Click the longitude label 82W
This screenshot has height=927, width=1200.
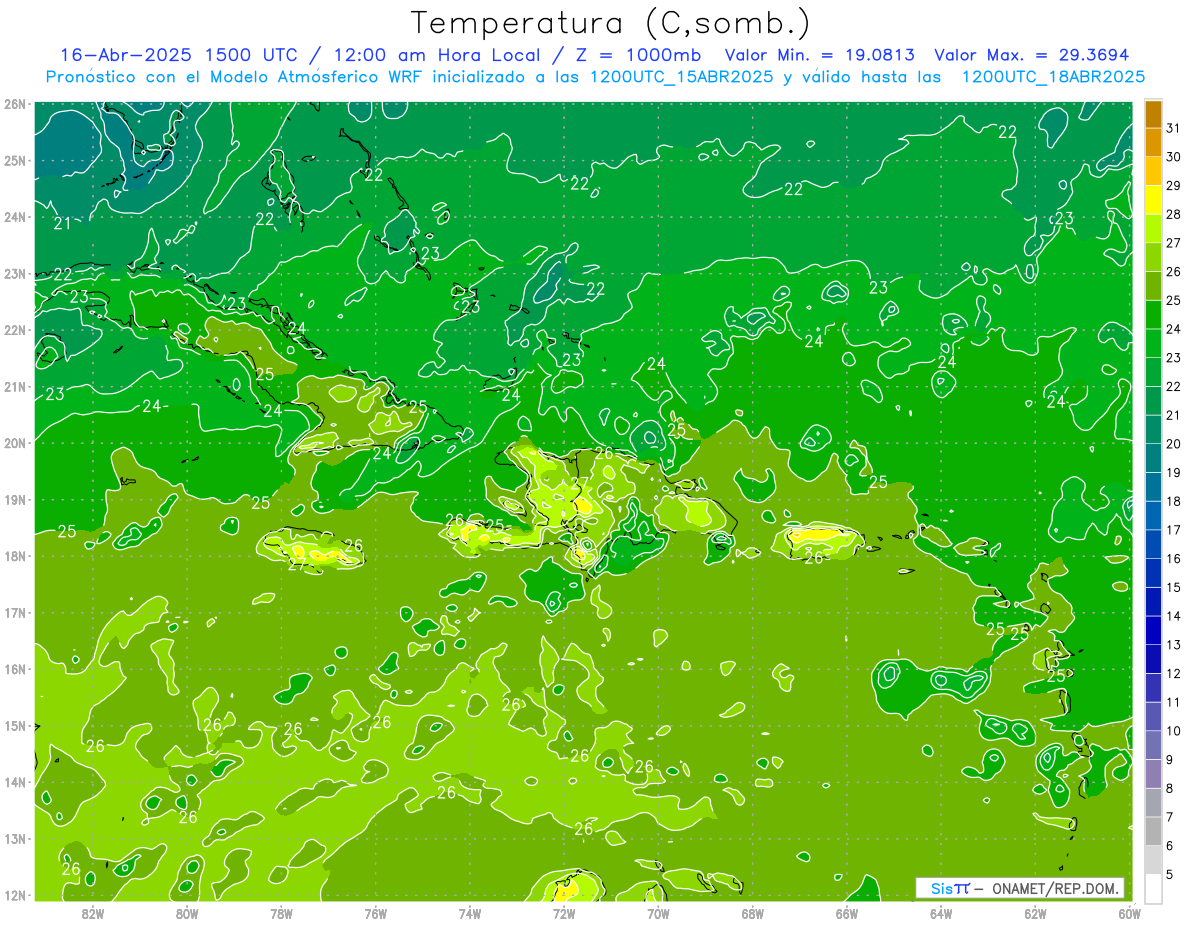click(93, 914)
